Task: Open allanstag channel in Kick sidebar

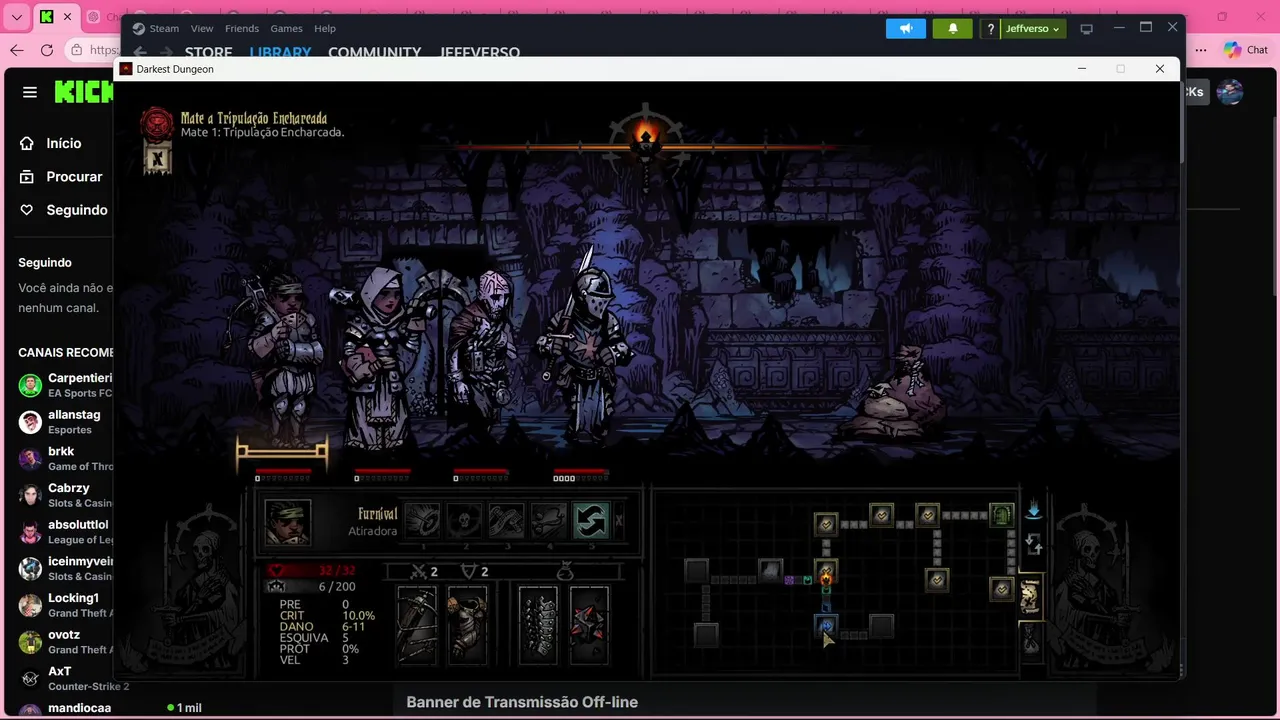Action: coord(65,422)
